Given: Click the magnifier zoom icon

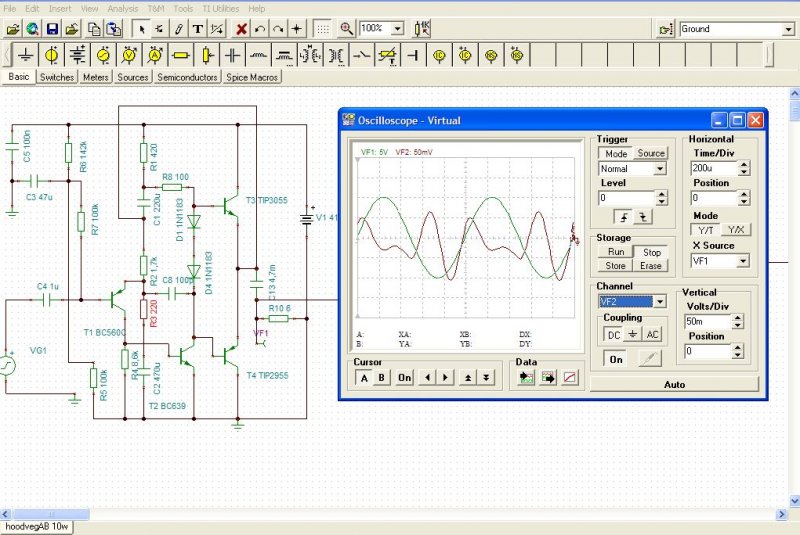Looking at the screenshot, I should coord(346,29).
